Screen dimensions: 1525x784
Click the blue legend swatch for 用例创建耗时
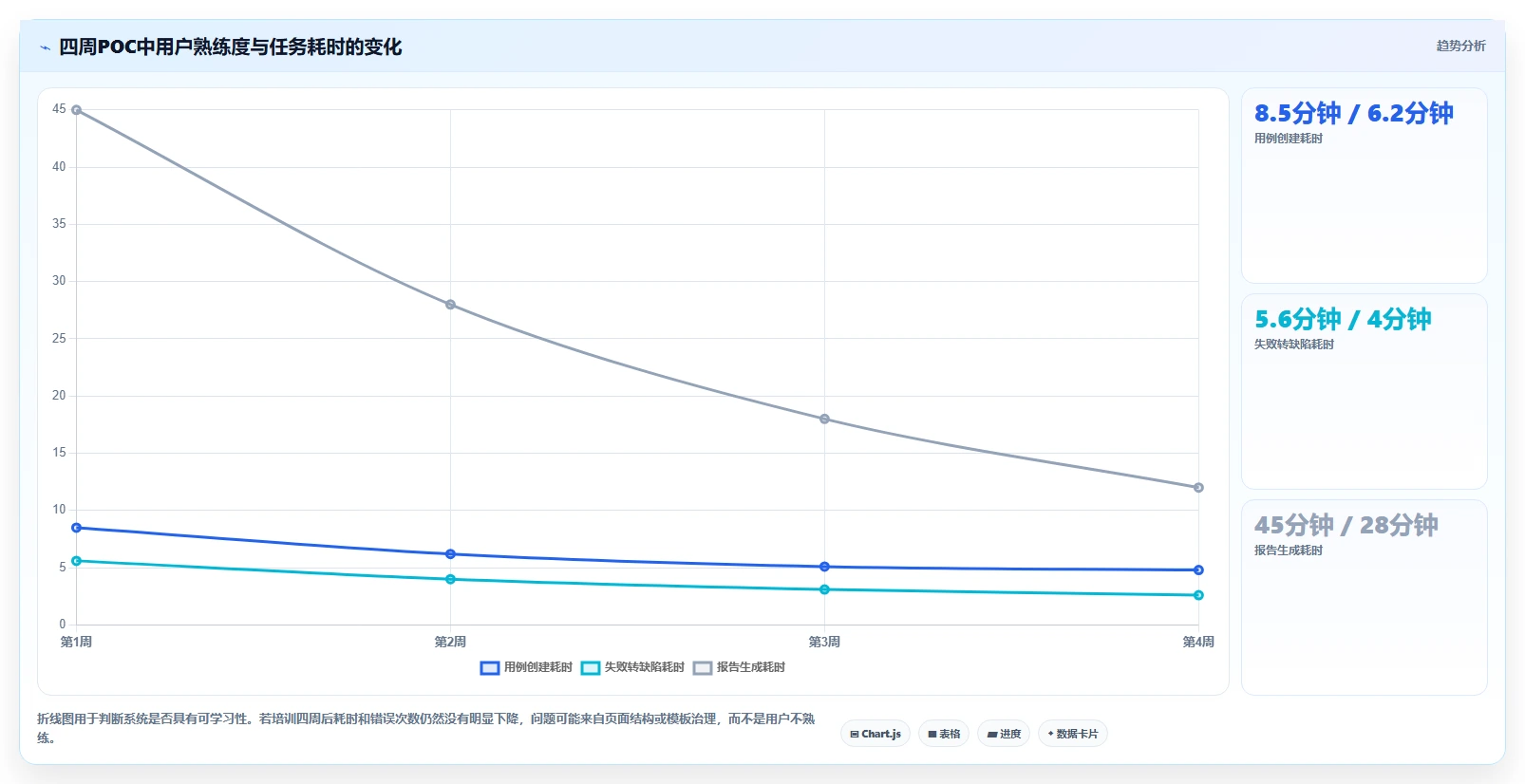coord(490,668)
